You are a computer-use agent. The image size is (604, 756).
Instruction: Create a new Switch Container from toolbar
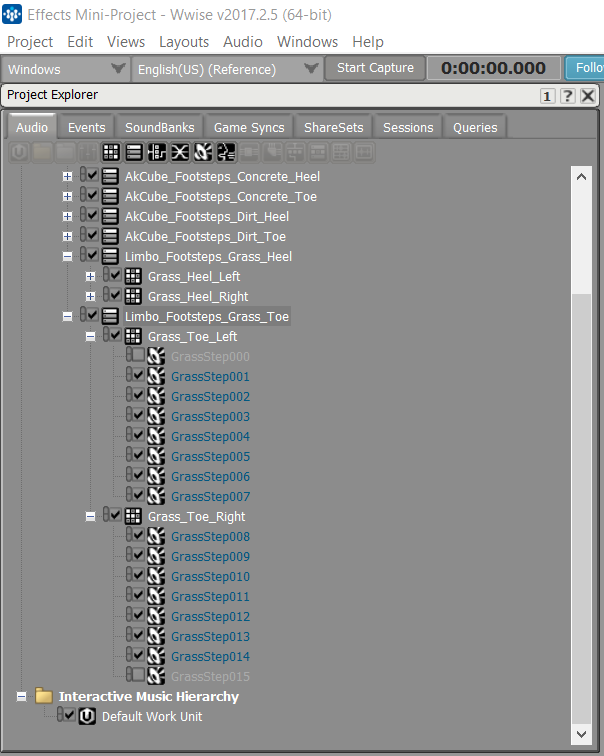point(157,152)
